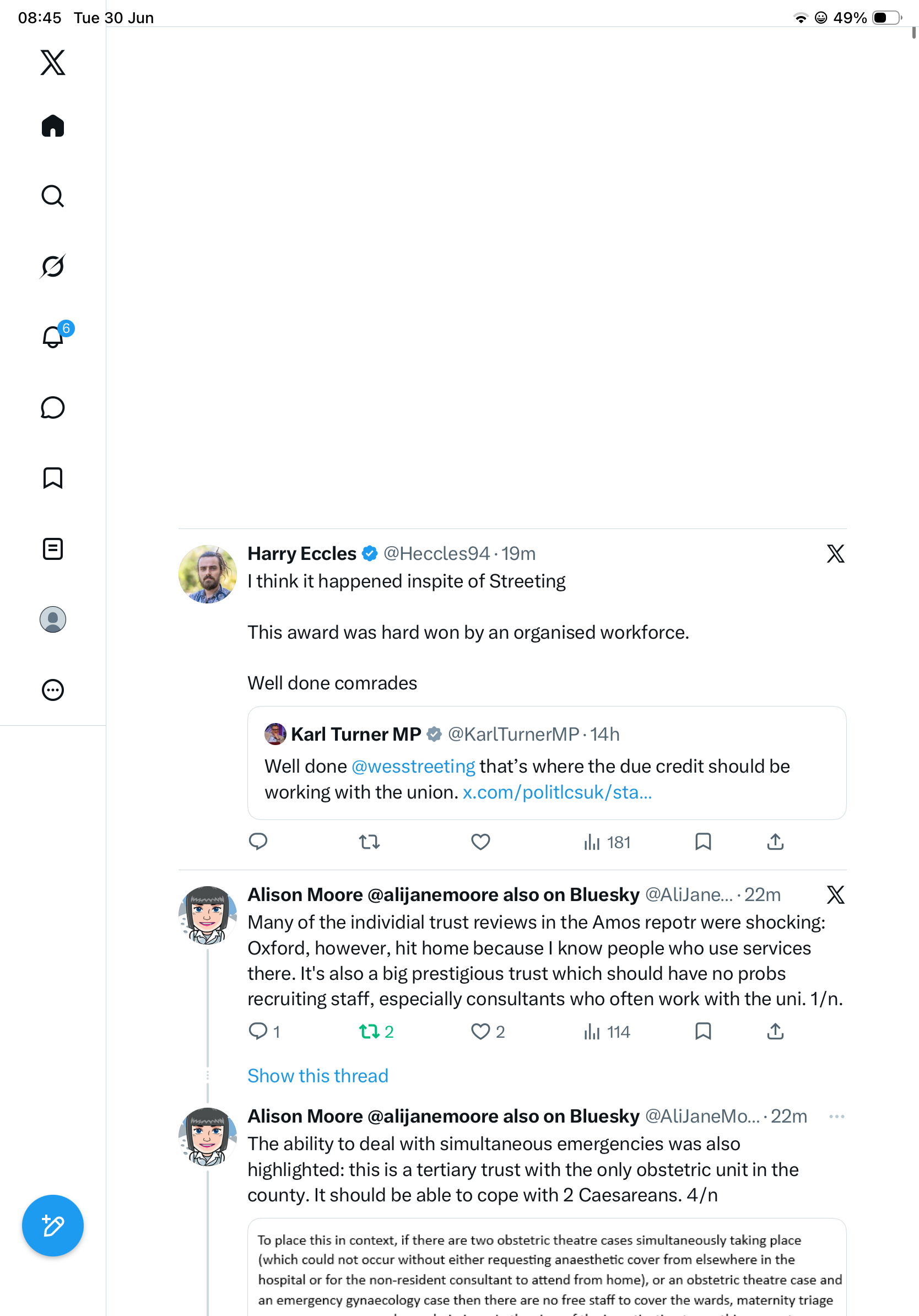Show this thread link
The width and height of the screenshot is (919, 1316).
(318, 1075)
